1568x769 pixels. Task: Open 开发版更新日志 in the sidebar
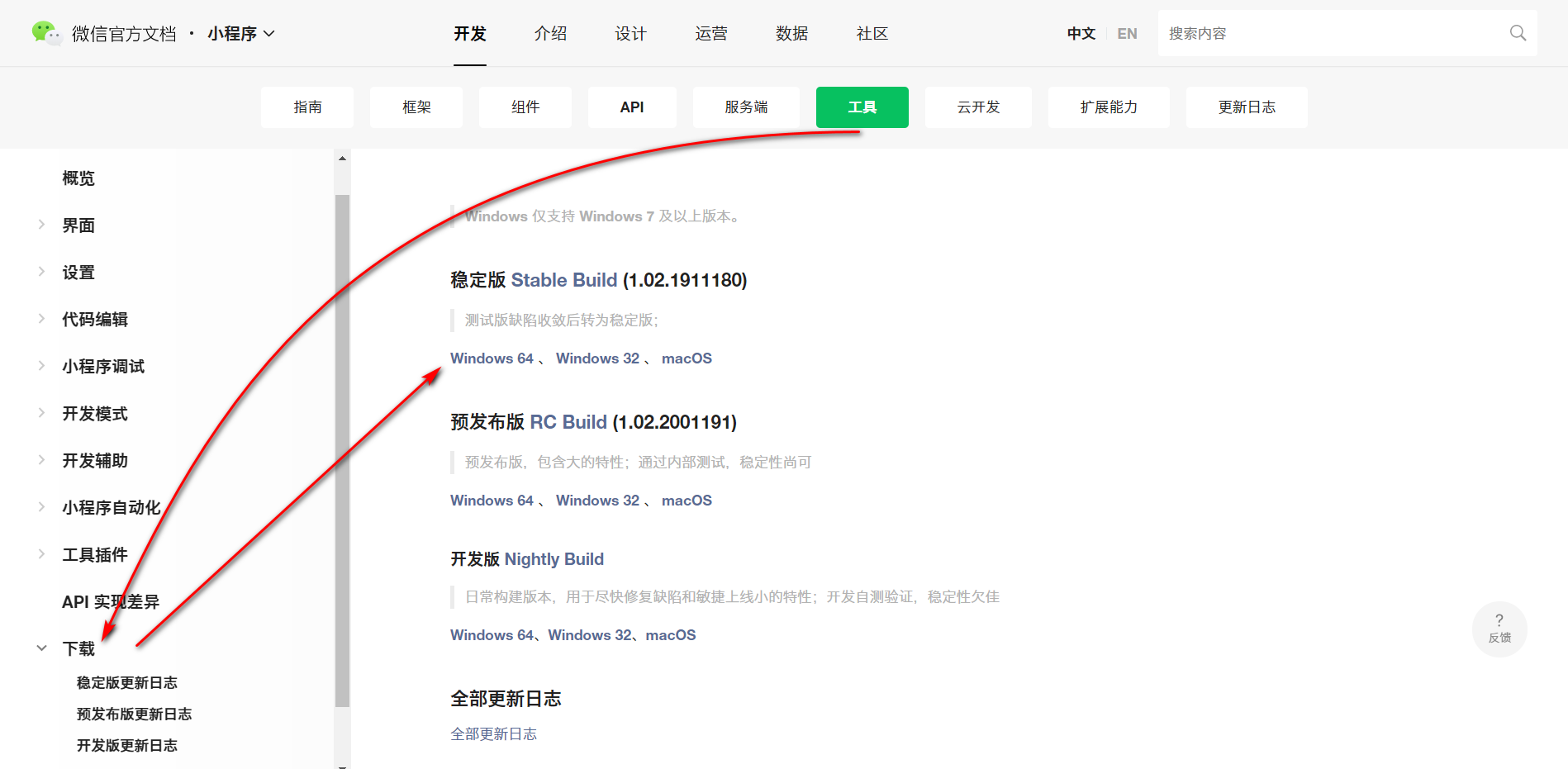click(127, 746)
